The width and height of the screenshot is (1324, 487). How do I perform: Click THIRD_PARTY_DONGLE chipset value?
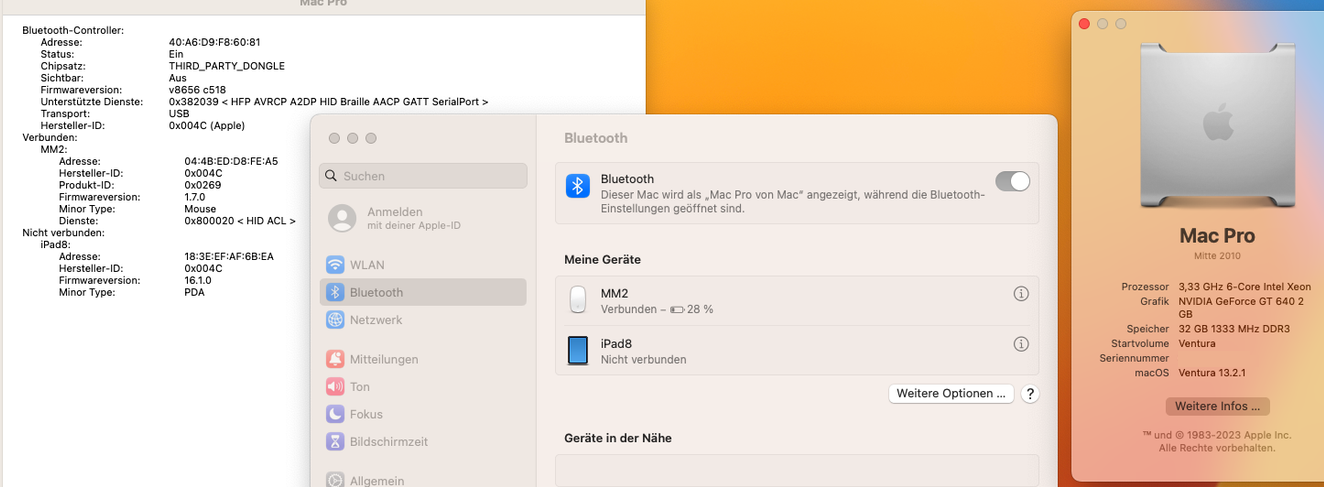[226, 66]
